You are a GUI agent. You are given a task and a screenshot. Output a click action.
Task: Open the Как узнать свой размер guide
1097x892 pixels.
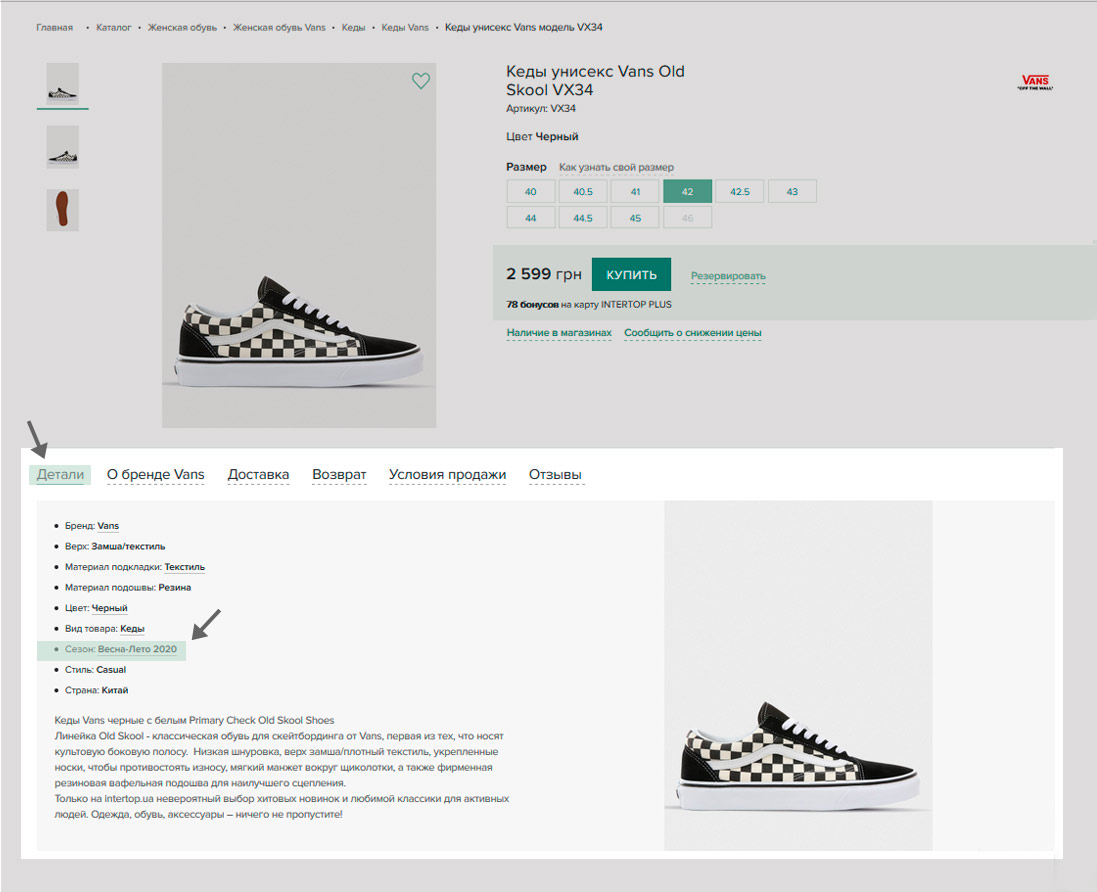(616, 167)
